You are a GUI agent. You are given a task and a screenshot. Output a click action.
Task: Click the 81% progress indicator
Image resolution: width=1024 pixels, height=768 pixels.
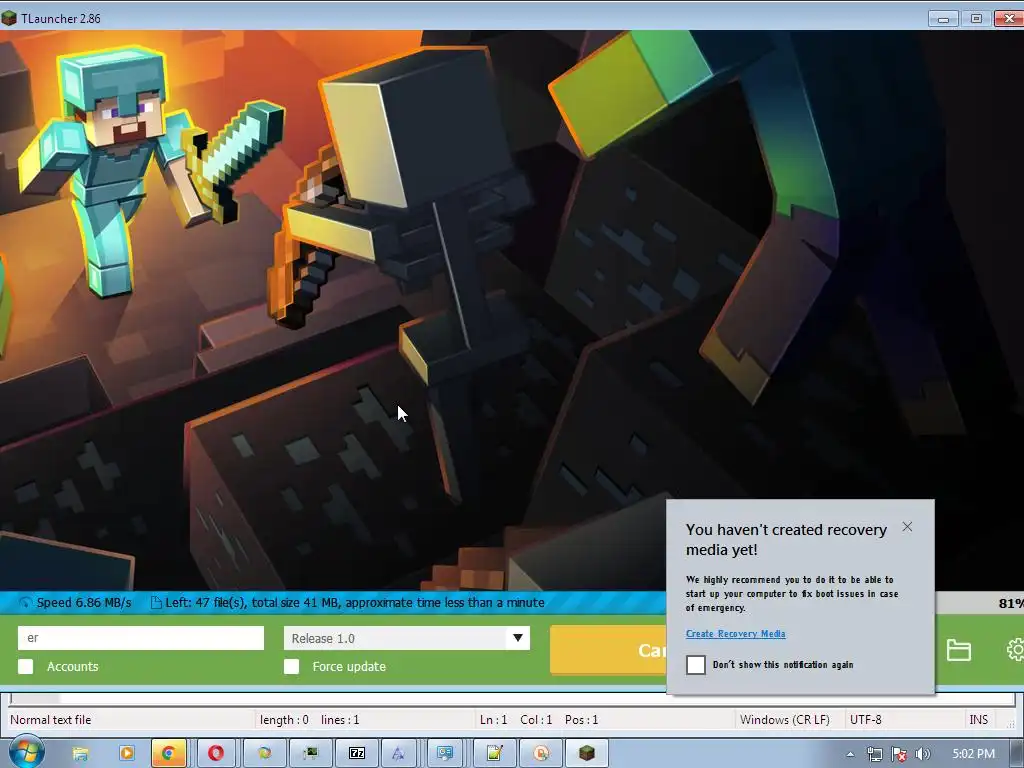coord(1011,603)
